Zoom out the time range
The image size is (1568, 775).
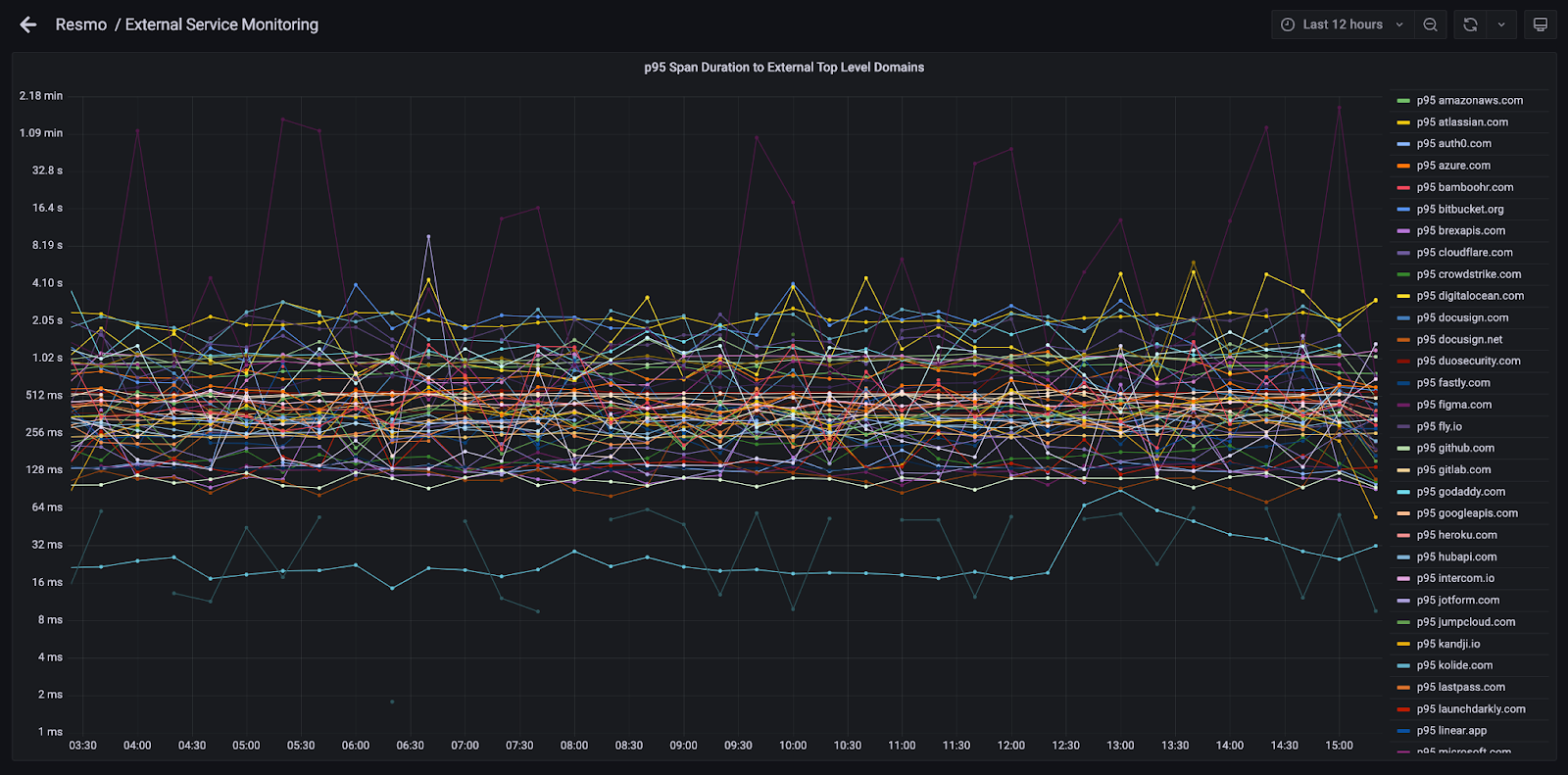[1430, 24]
